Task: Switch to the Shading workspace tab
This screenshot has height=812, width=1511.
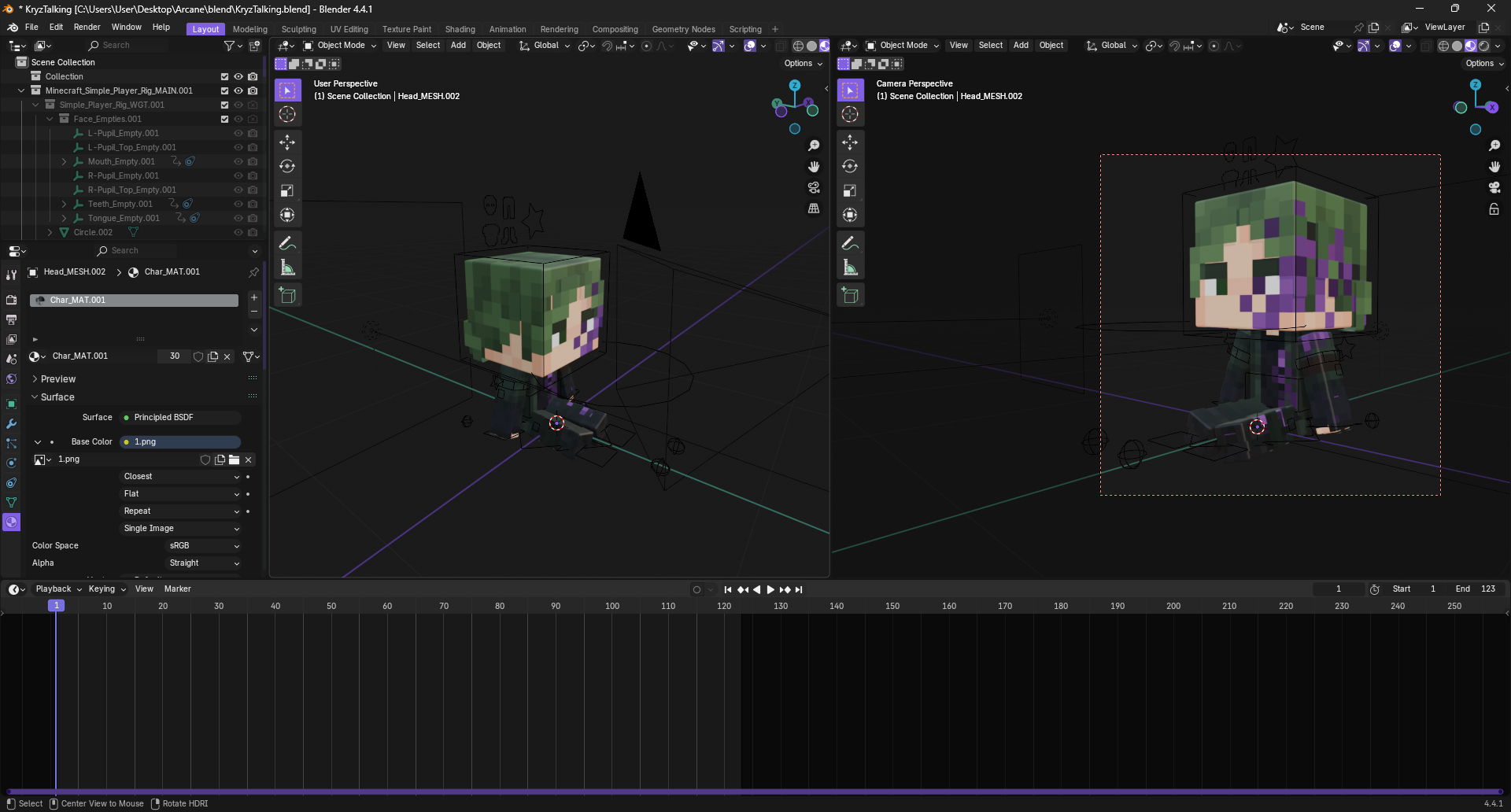Action: pyautogui.click(x=460, y=29)
